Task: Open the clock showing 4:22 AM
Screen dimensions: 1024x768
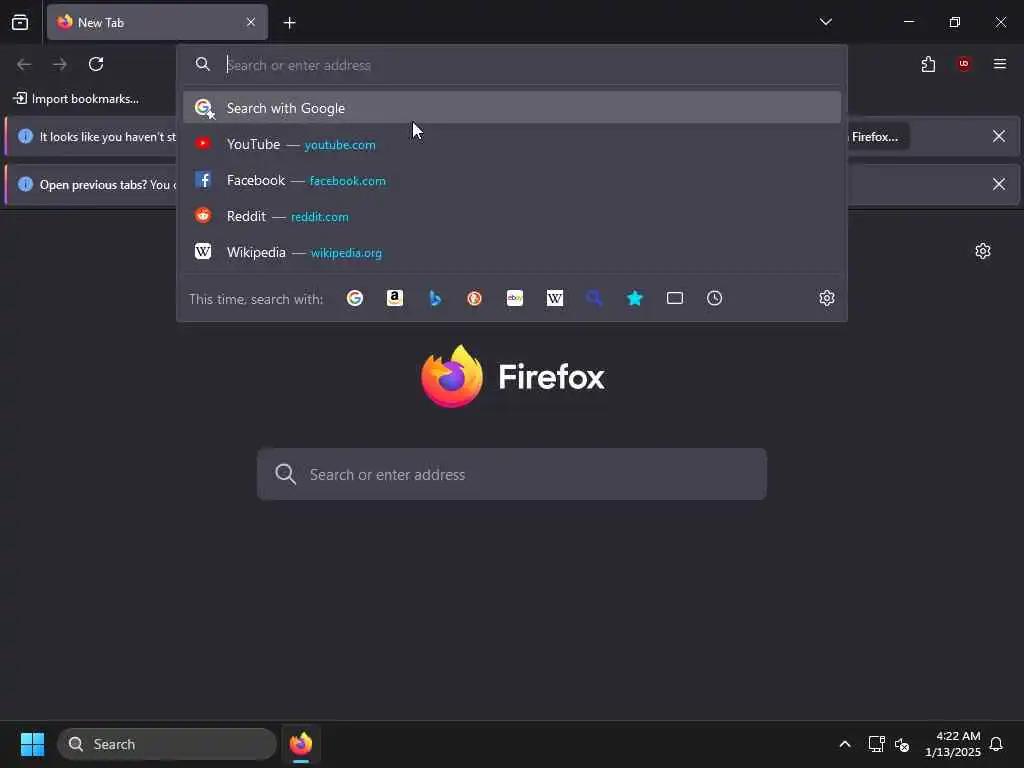Action: 952,744
